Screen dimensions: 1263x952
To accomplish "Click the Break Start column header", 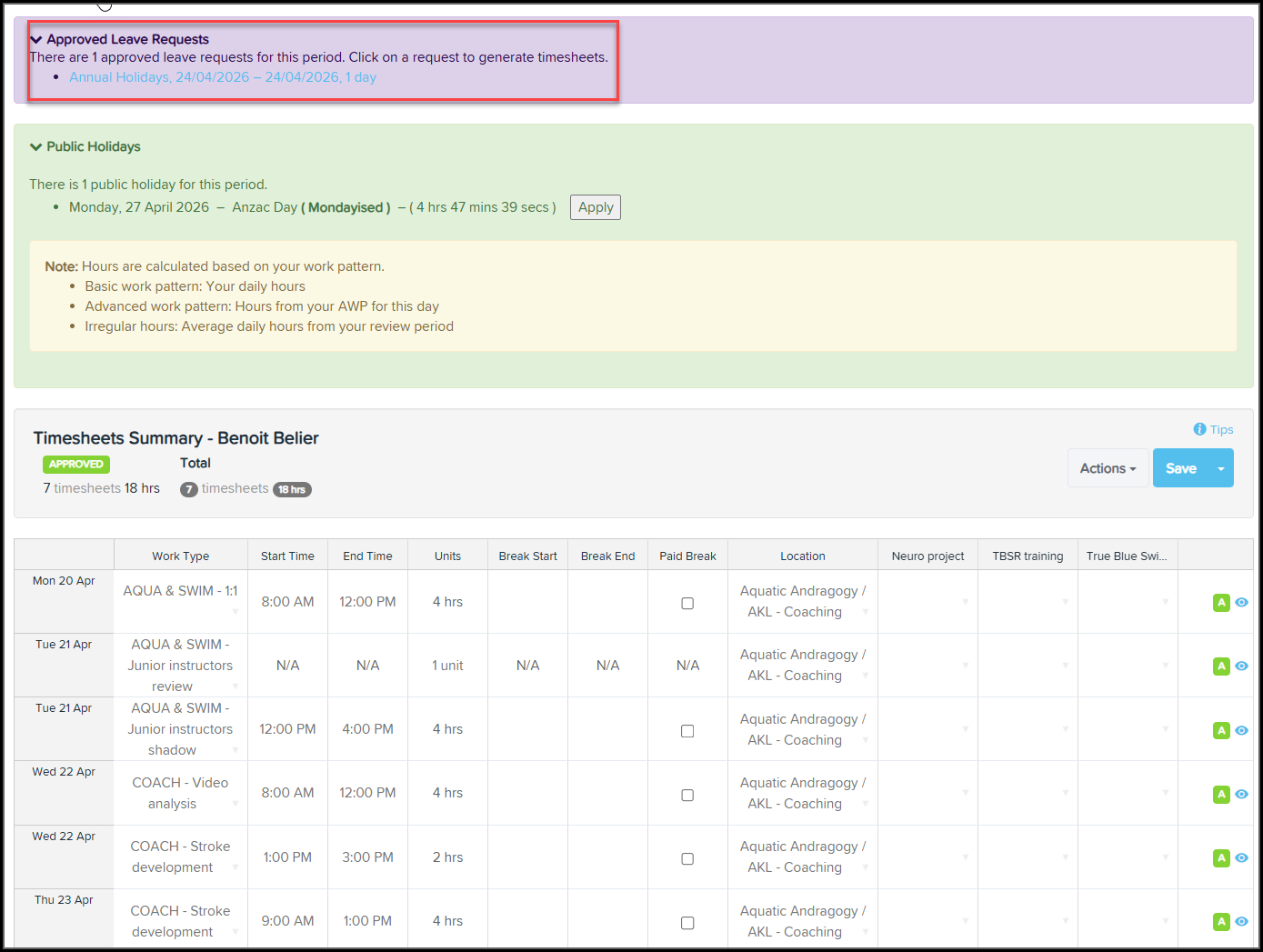I will (x=527, y=556).
